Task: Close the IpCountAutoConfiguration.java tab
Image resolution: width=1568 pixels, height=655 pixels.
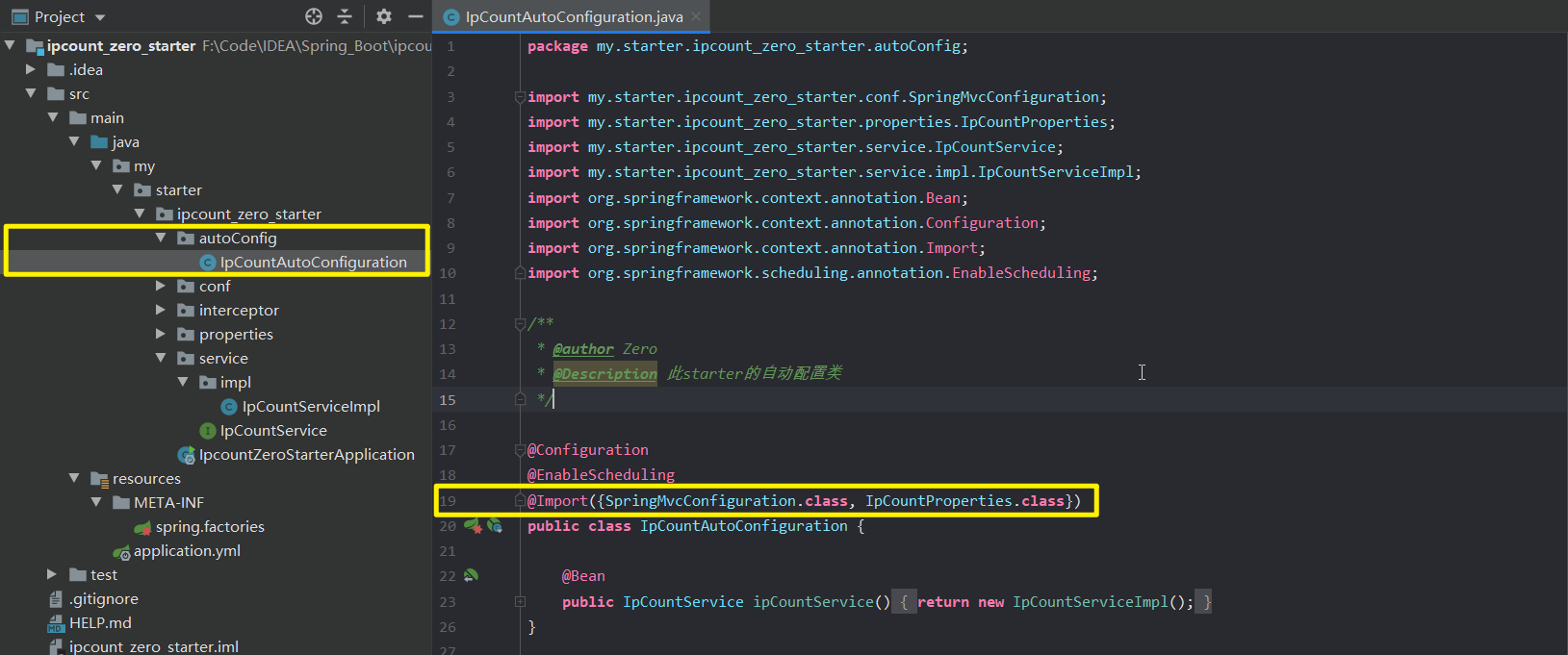Action: click(697, 16)
